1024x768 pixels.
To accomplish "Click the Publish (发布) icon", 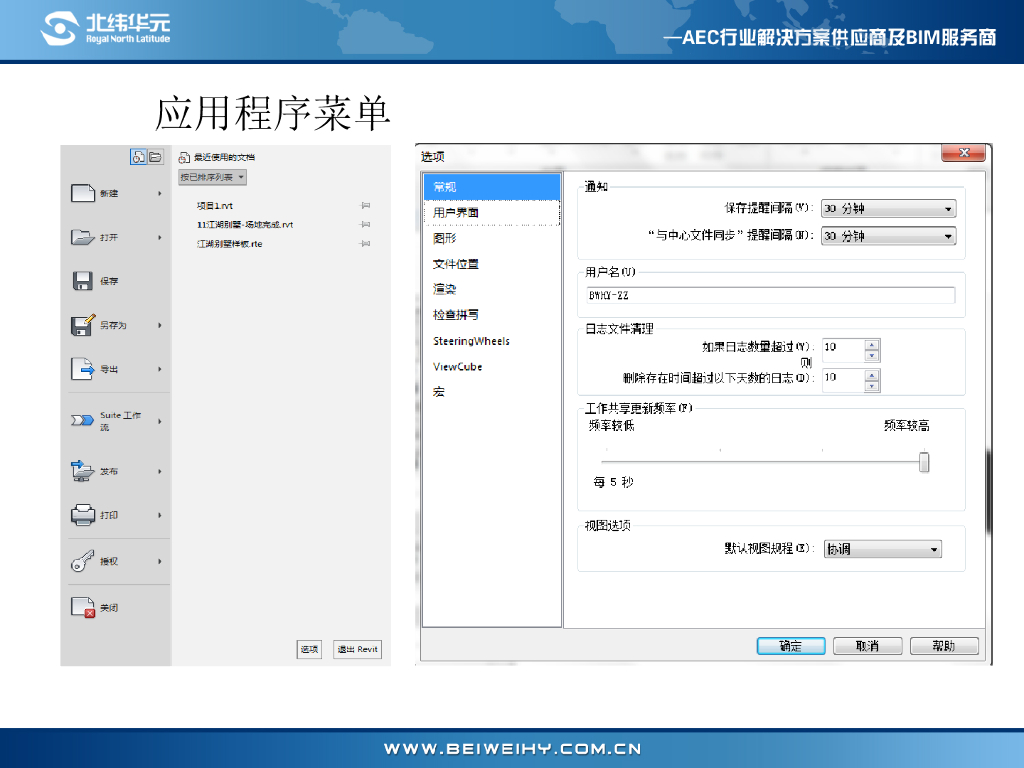I will pos(82,471).
